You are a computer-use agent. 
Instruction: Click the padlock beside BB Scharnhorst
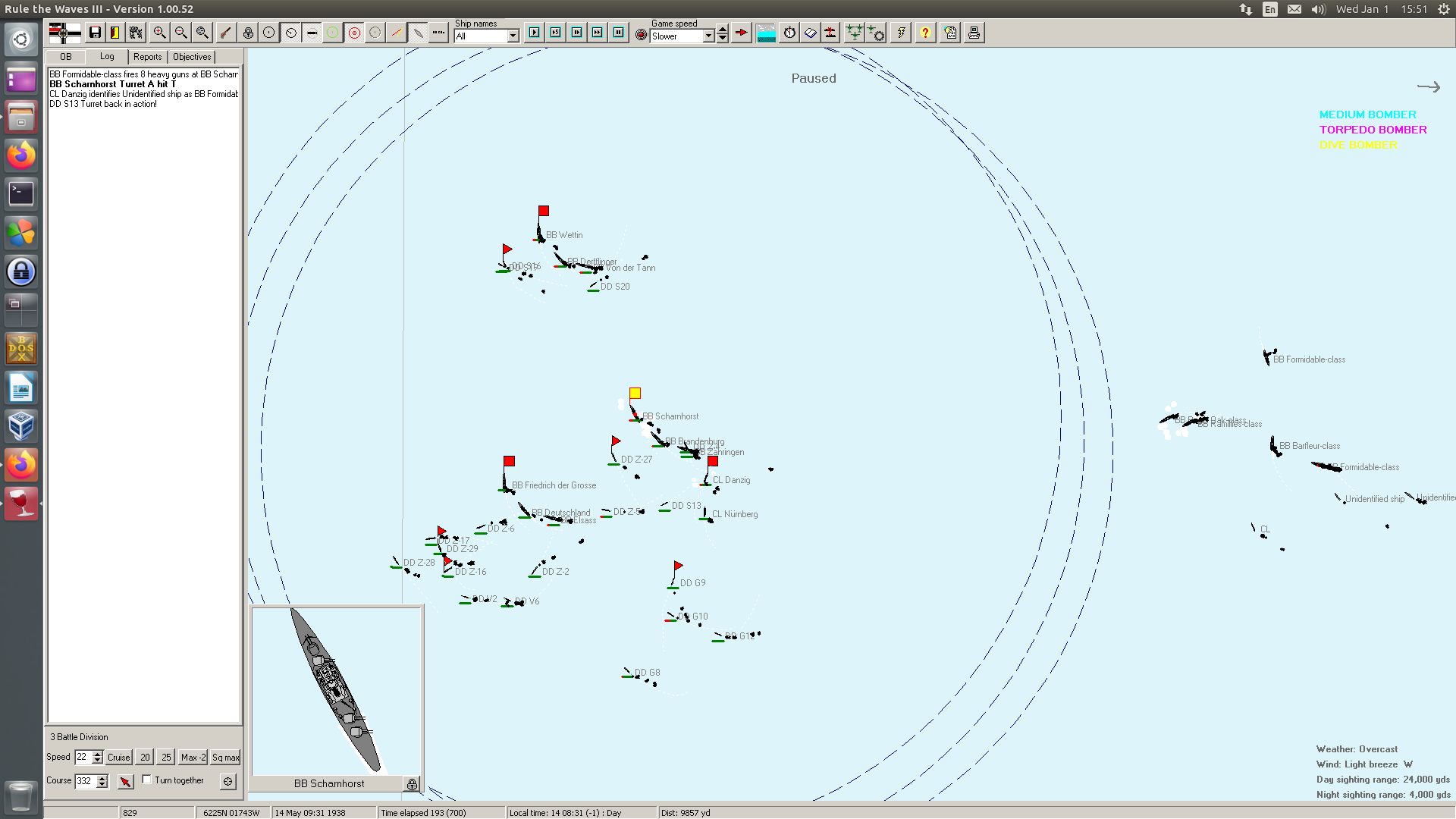point(412,784)
